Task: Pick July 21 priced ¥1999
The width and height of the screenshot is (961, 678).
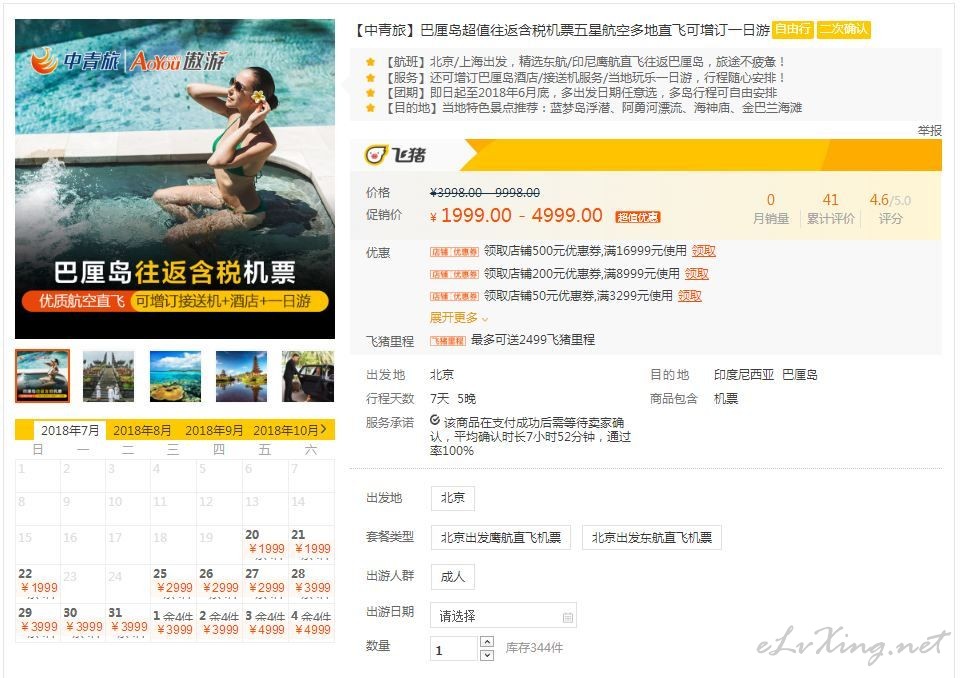Action: (312, 543)
